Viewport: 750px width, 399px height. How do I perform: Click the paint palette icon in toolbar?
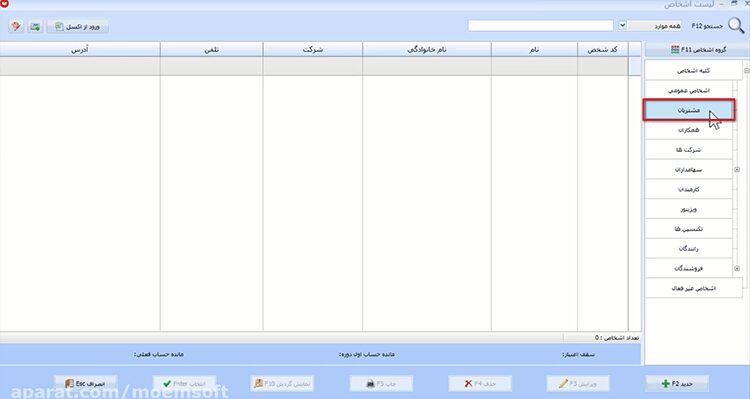(16, 26)
